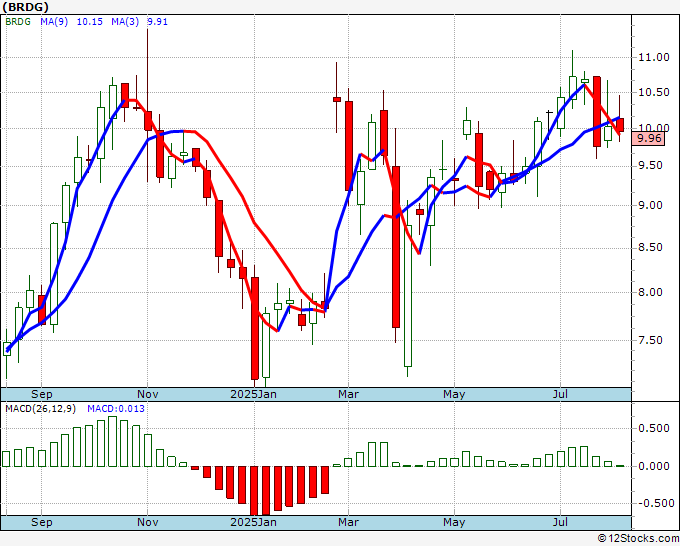Click the MA(3) legend label
Viewport: 680px width, 546px height.
(125, 22)
